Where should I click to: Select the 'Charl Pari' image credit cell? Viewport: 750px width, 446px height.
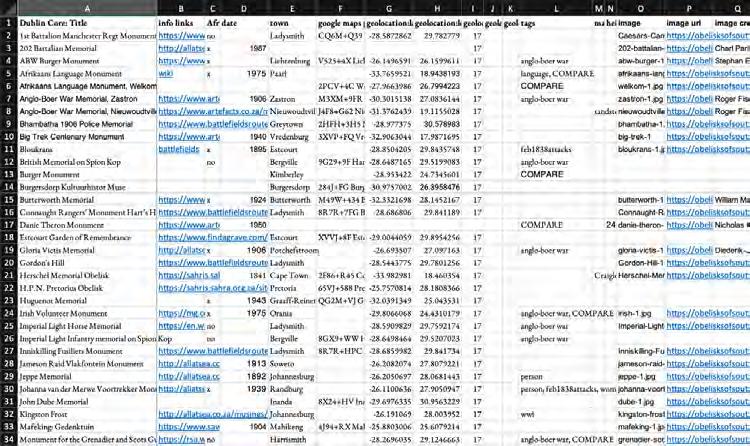(732, 48)
